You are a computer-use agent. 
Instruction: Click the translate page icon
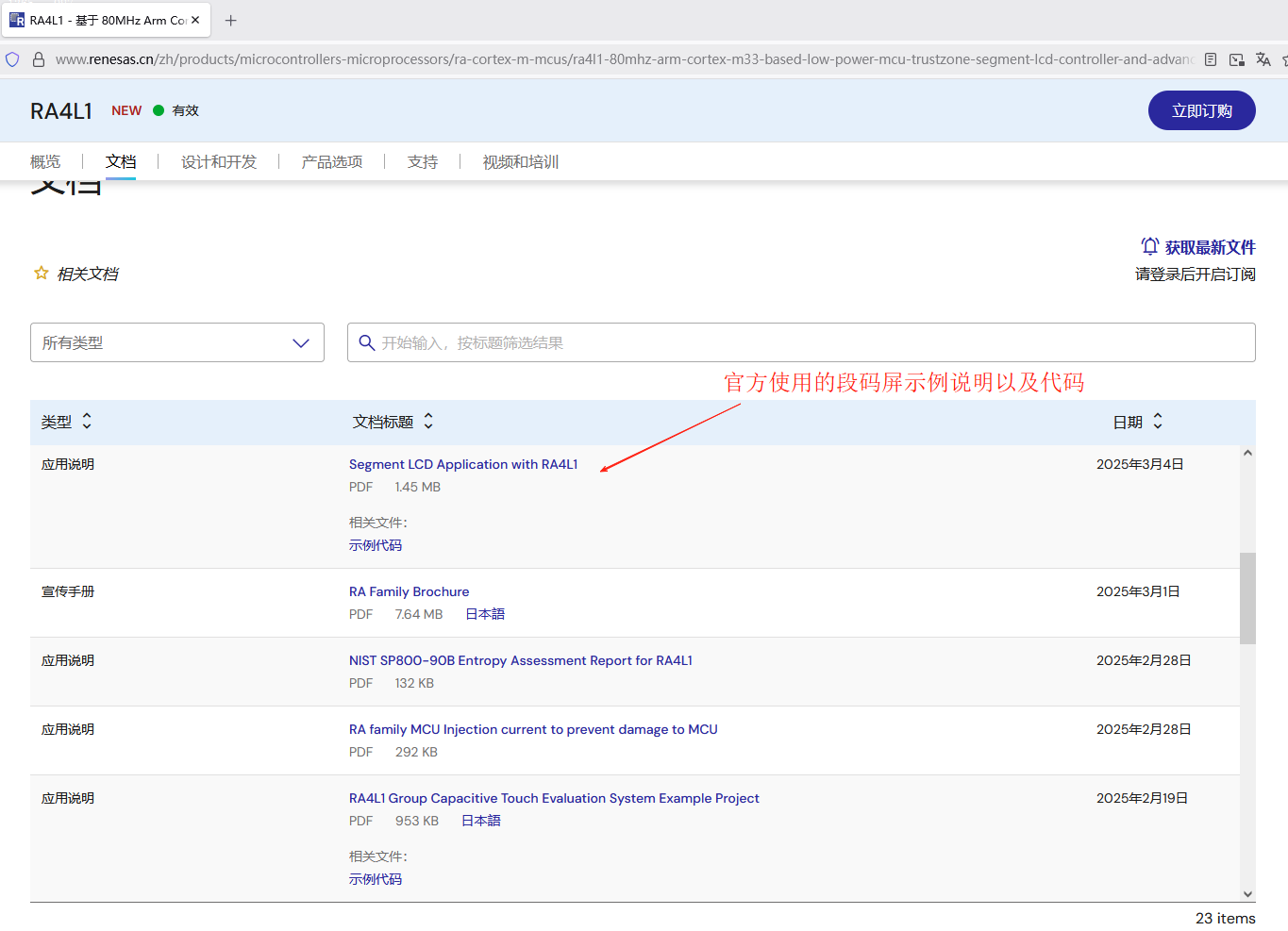[1263, 59]
